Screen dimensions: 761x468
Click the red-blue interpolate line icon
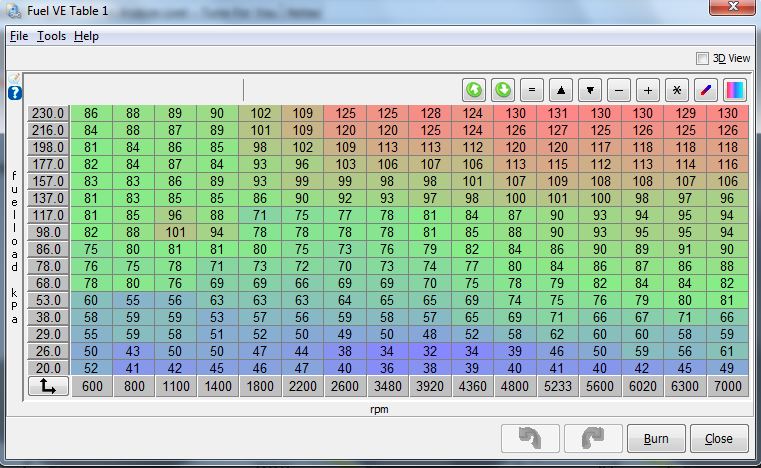pos(706,90)
